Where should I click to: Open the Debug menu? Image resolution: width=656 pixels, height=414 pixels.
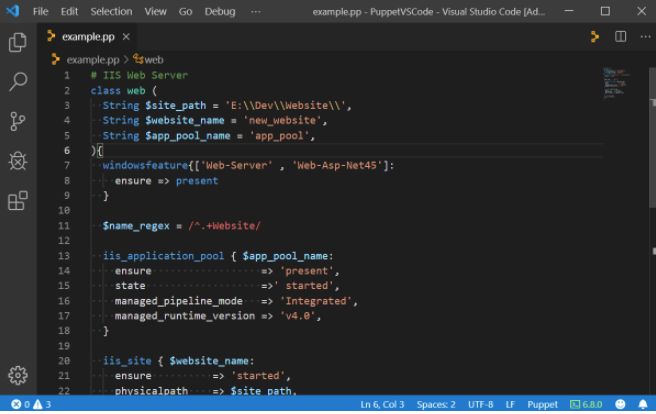(220, 11)
